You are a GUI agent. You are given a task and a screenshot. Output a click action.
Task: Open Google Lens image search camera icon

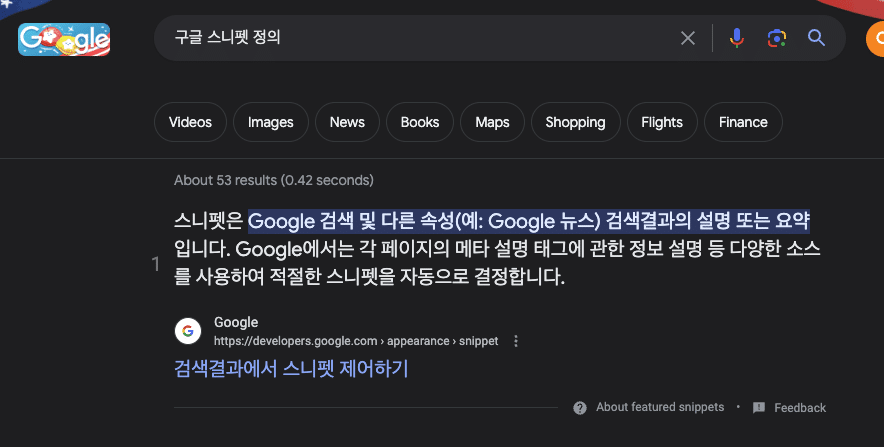point(776,38)
